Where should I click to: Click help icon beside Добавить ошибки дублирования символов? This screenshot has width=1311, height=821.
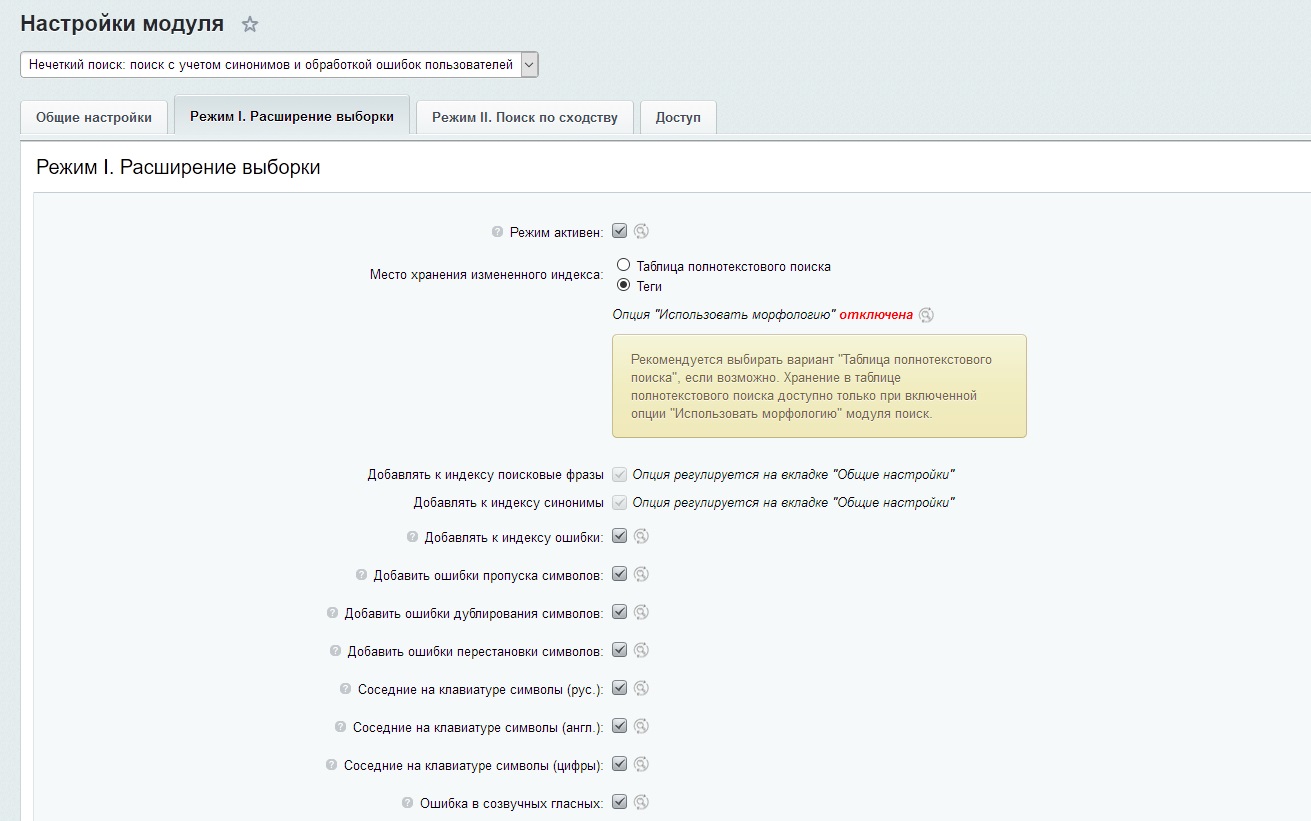click(x=332, y=613)
